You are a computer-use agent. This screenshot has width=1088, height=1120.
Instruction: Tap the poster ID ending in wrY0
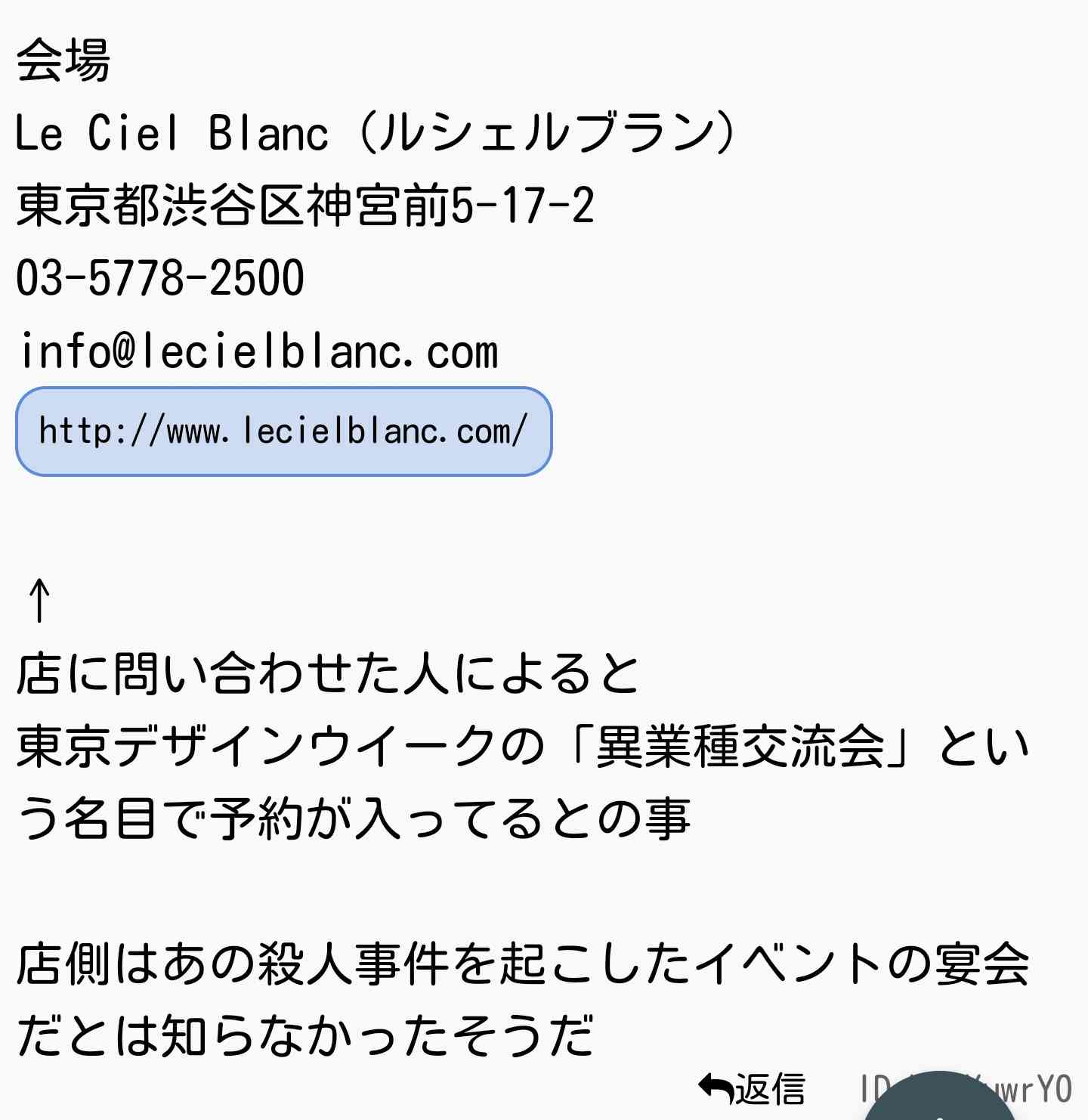coord(966,1089)
